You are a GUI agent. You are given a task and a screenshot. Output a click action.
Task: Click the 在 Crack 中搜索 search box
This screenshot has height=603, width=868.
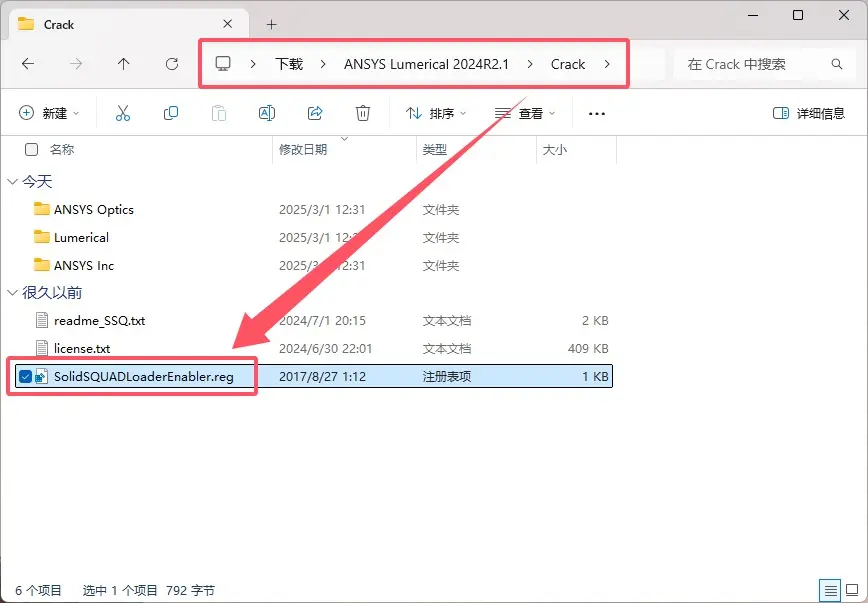[755, 64]
